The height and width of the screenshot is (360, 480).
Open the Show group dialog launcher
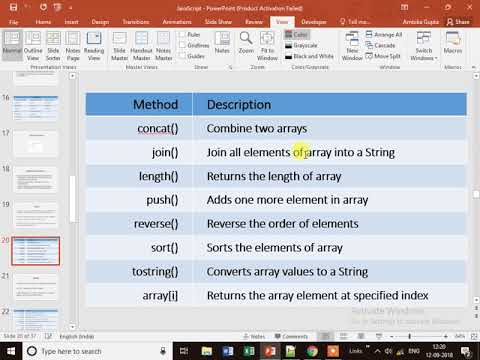tap(230, 67)
